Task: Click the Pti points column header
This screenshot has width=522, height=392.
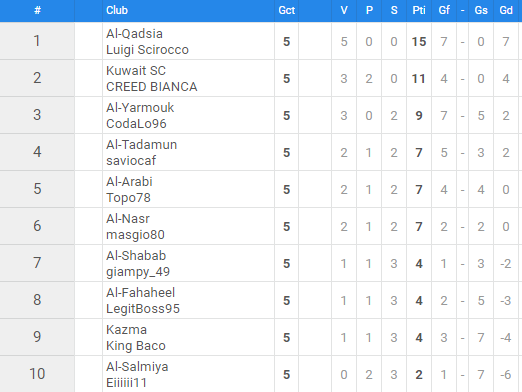Action: click(x=419, y=10)
